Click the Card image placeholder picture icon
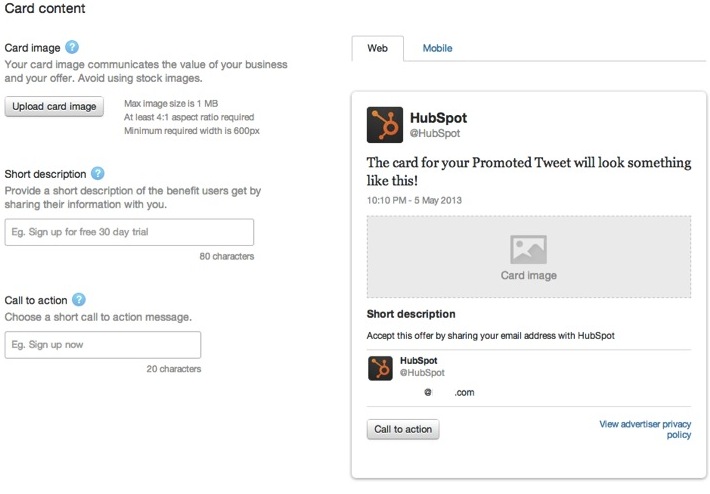The width and height of the screenshot is (710, 494). [x=528, y=249]
